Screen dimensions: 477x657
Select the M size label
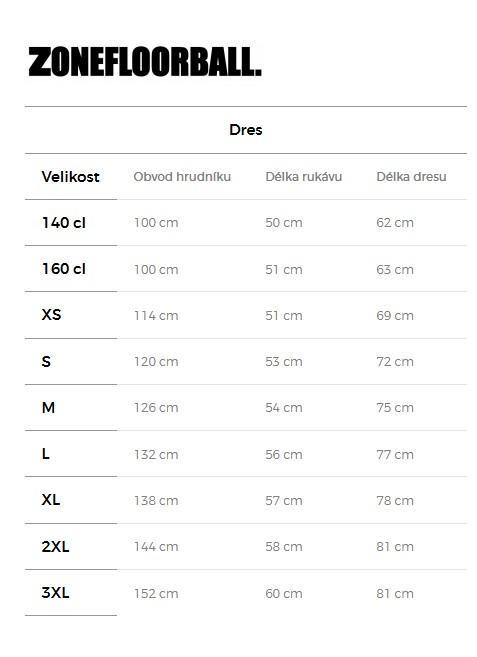click(48, 407)
